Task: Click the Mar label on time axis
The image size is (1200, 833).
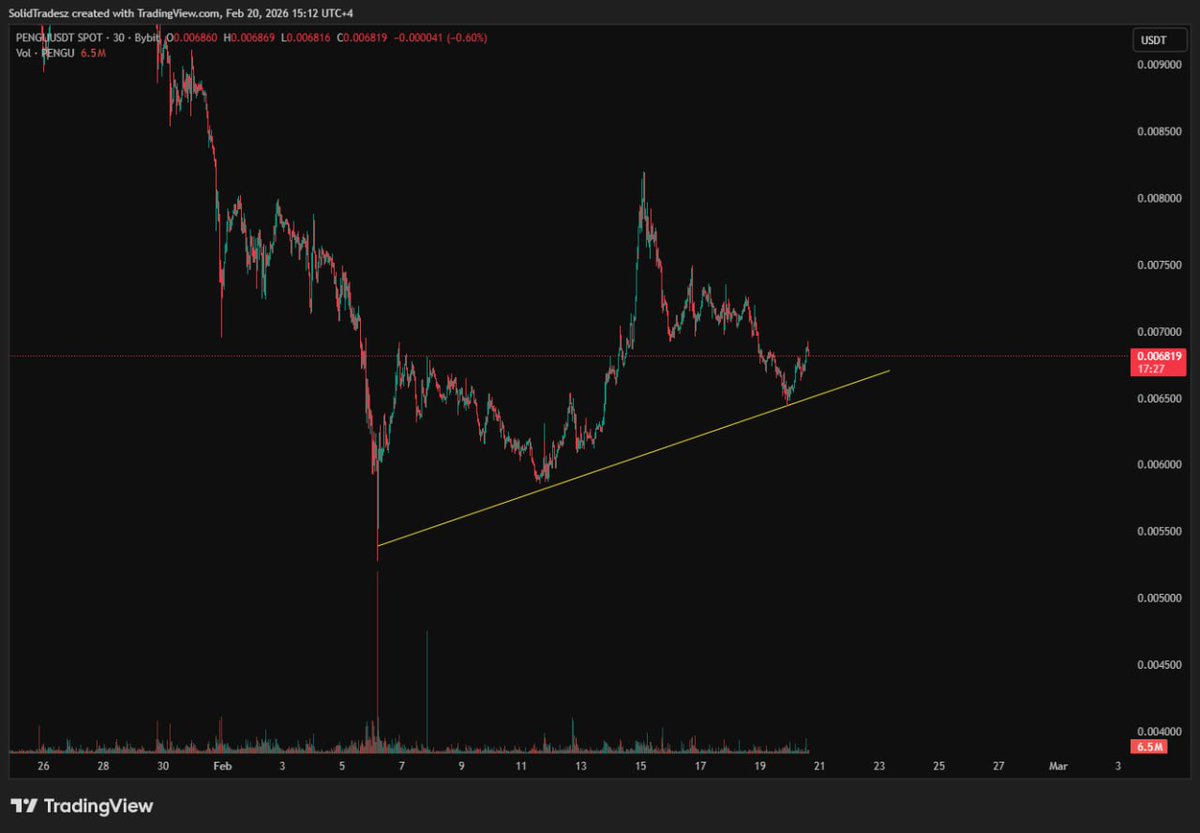Action: (1058, 766)
